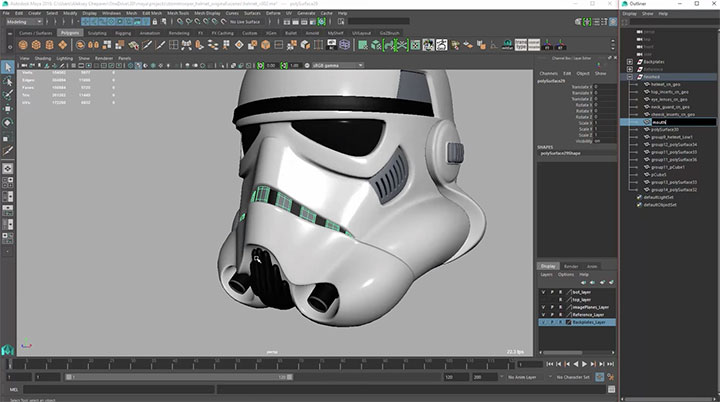Toggle P playback for imagePlanes_Layer
This screenshot has width=720, height=402.
(x=552, y=307)
